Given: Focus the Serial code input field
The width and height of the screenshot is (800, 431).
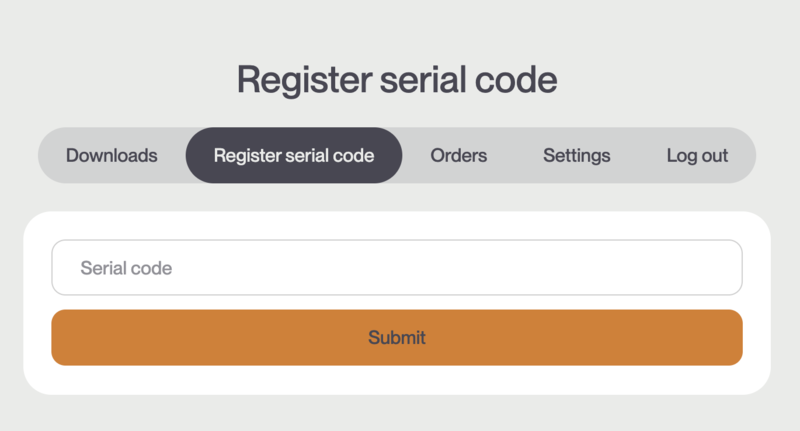Looking at the screenshot, I should [x=397, y=268].
